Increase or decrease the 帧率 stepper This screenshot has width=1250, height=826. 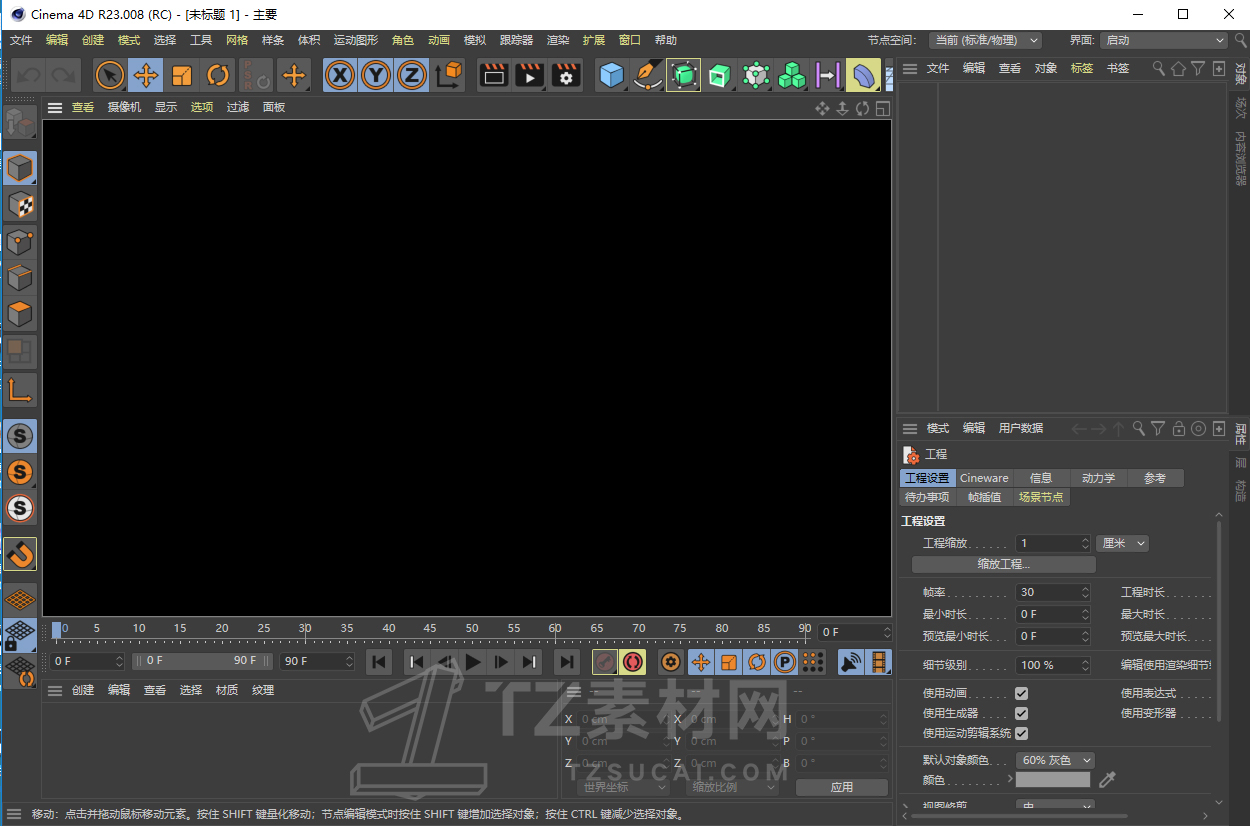coord(1085,592)
